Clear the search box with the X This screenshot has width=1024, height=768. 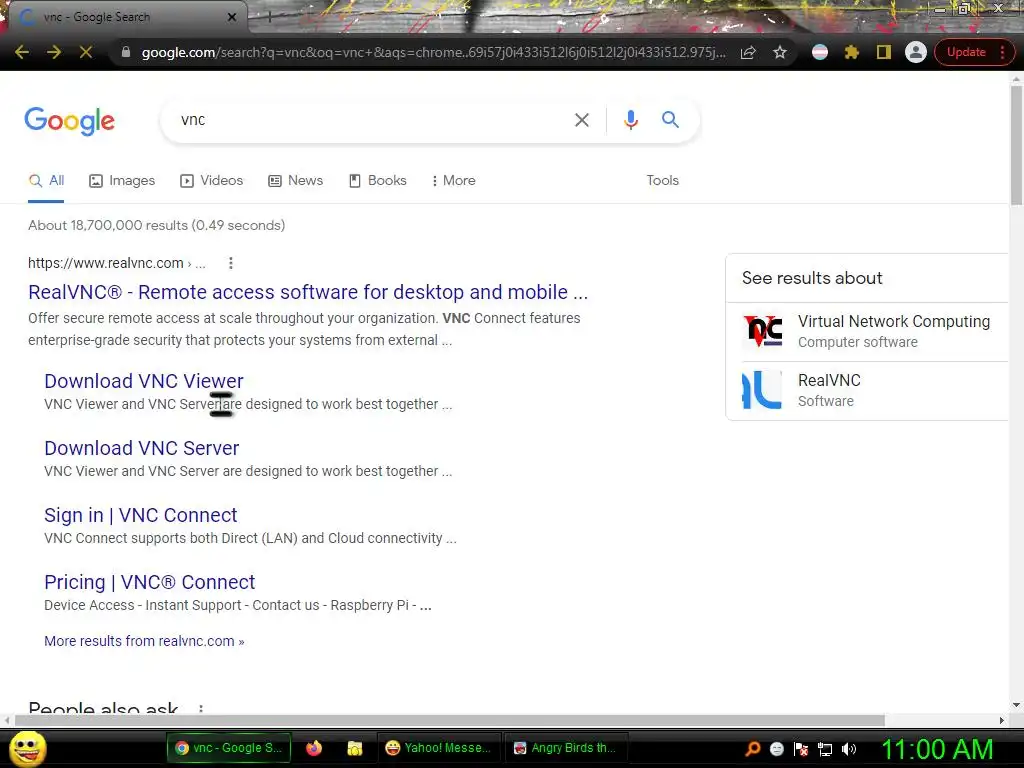581,120
